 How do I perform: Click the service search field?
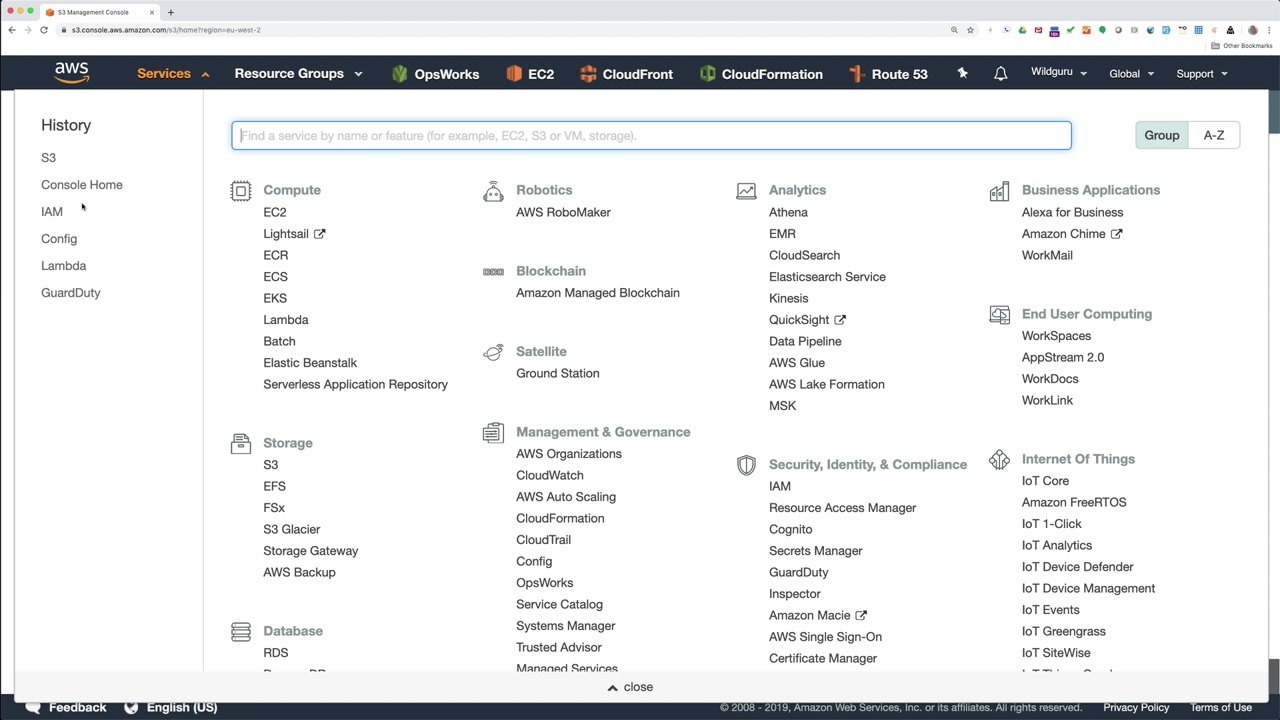point(651,135)
